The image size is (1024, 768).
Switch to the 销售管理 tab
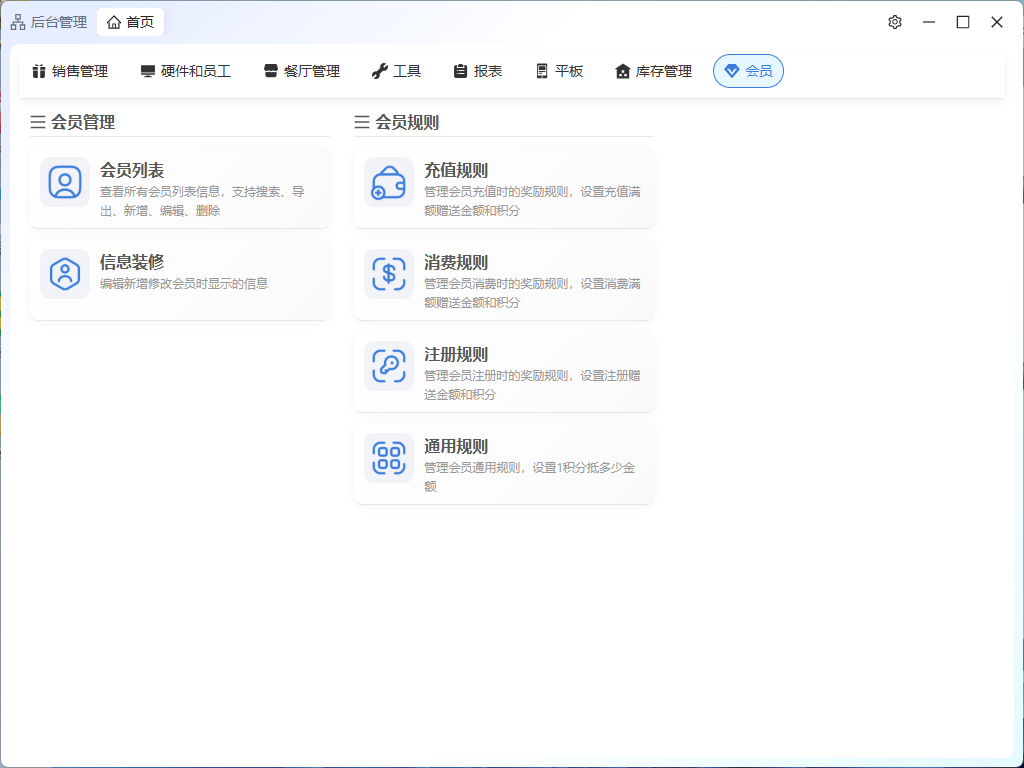click(x=69, y=71)
